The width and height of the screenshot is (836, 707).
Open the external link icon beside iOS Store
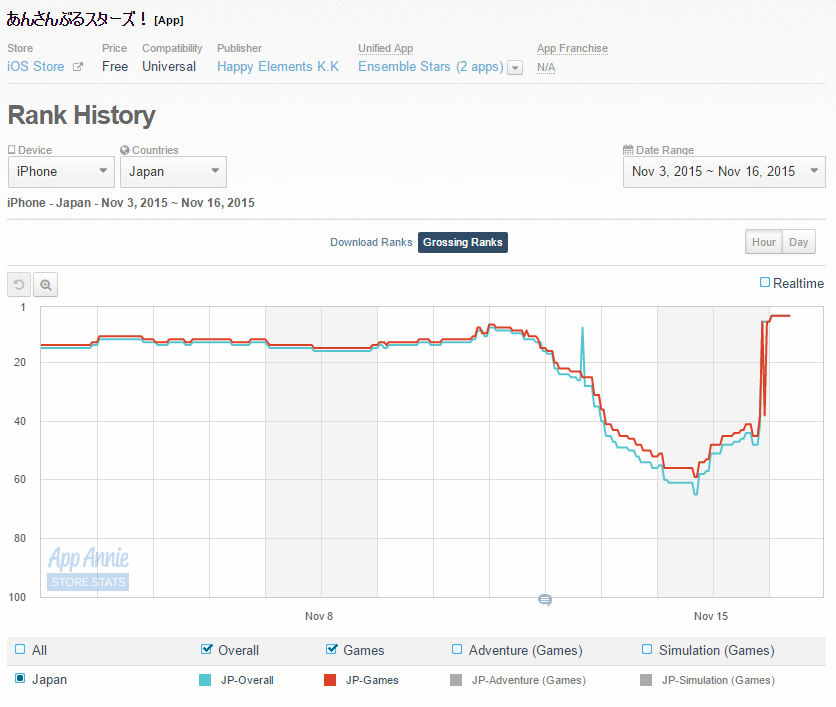click(78, 67)
